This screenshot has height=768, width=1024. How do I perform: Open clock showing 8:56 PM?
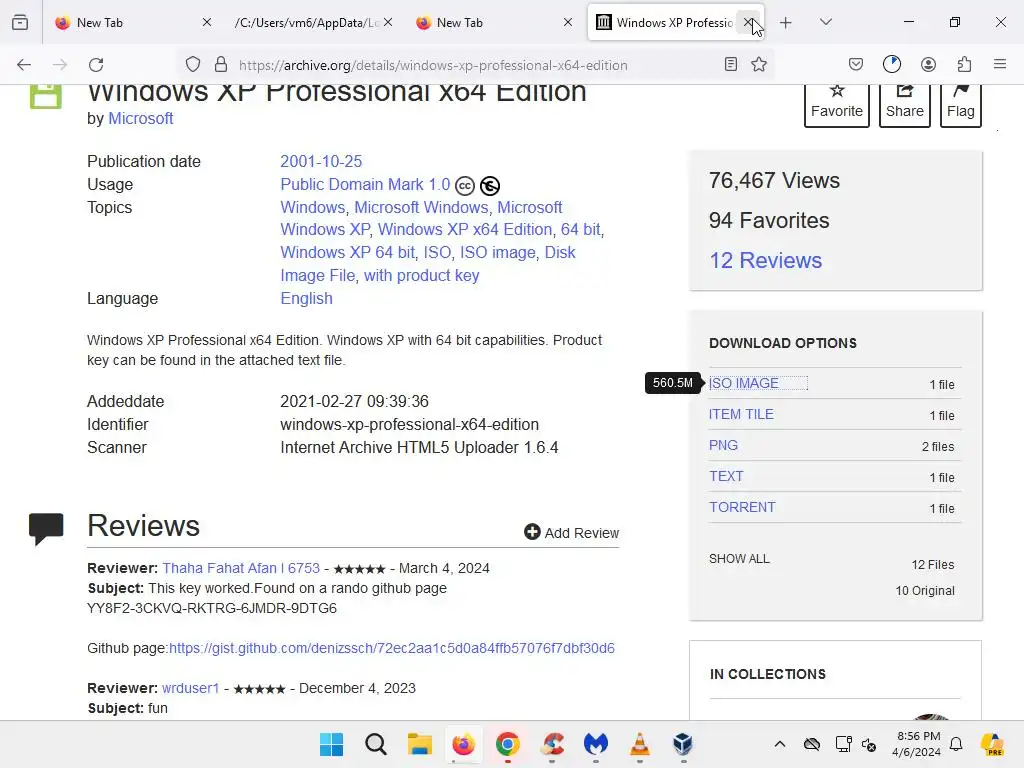[x=917, y=744]
